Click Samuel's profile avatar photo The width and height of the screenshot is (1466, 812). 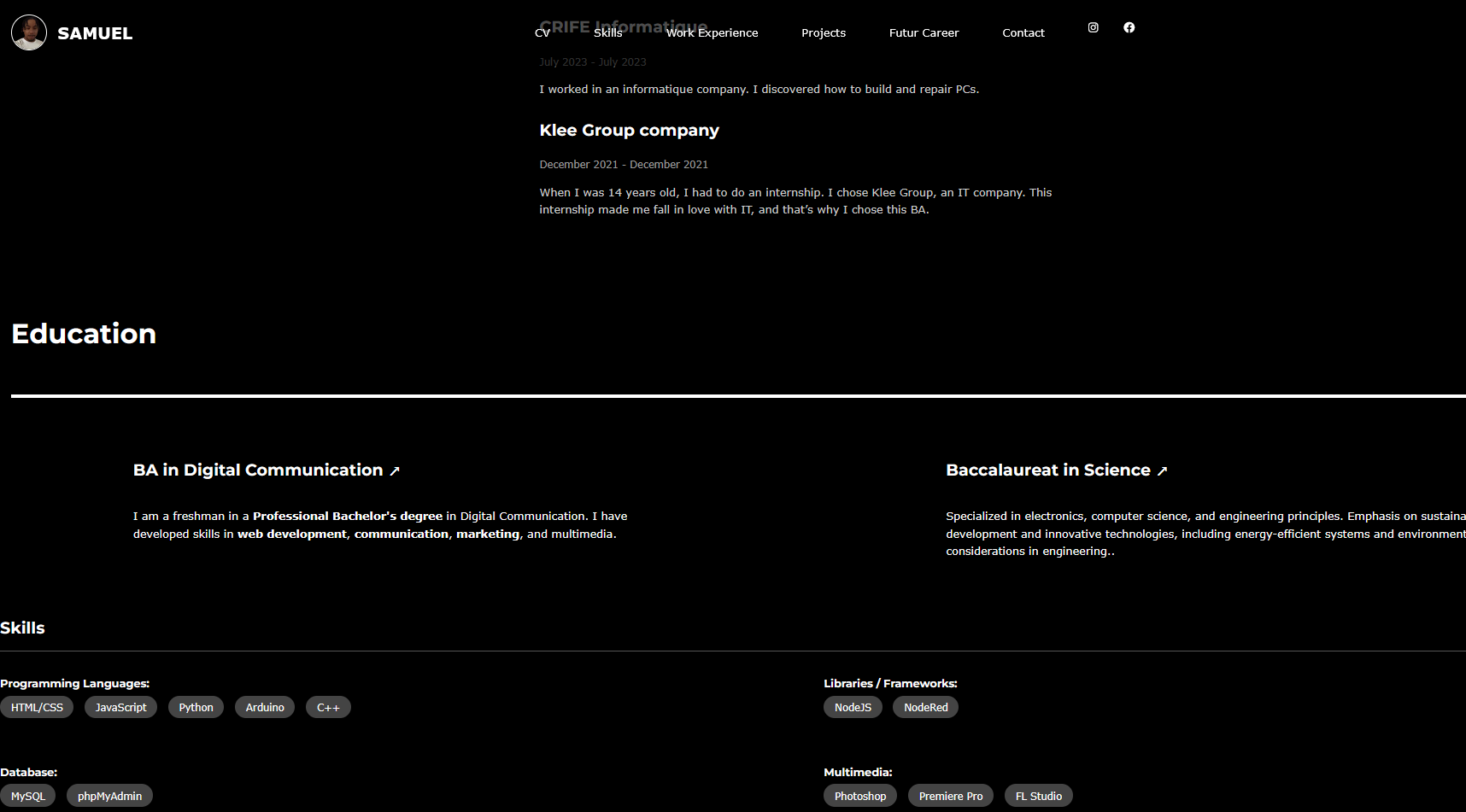[29, 32]
